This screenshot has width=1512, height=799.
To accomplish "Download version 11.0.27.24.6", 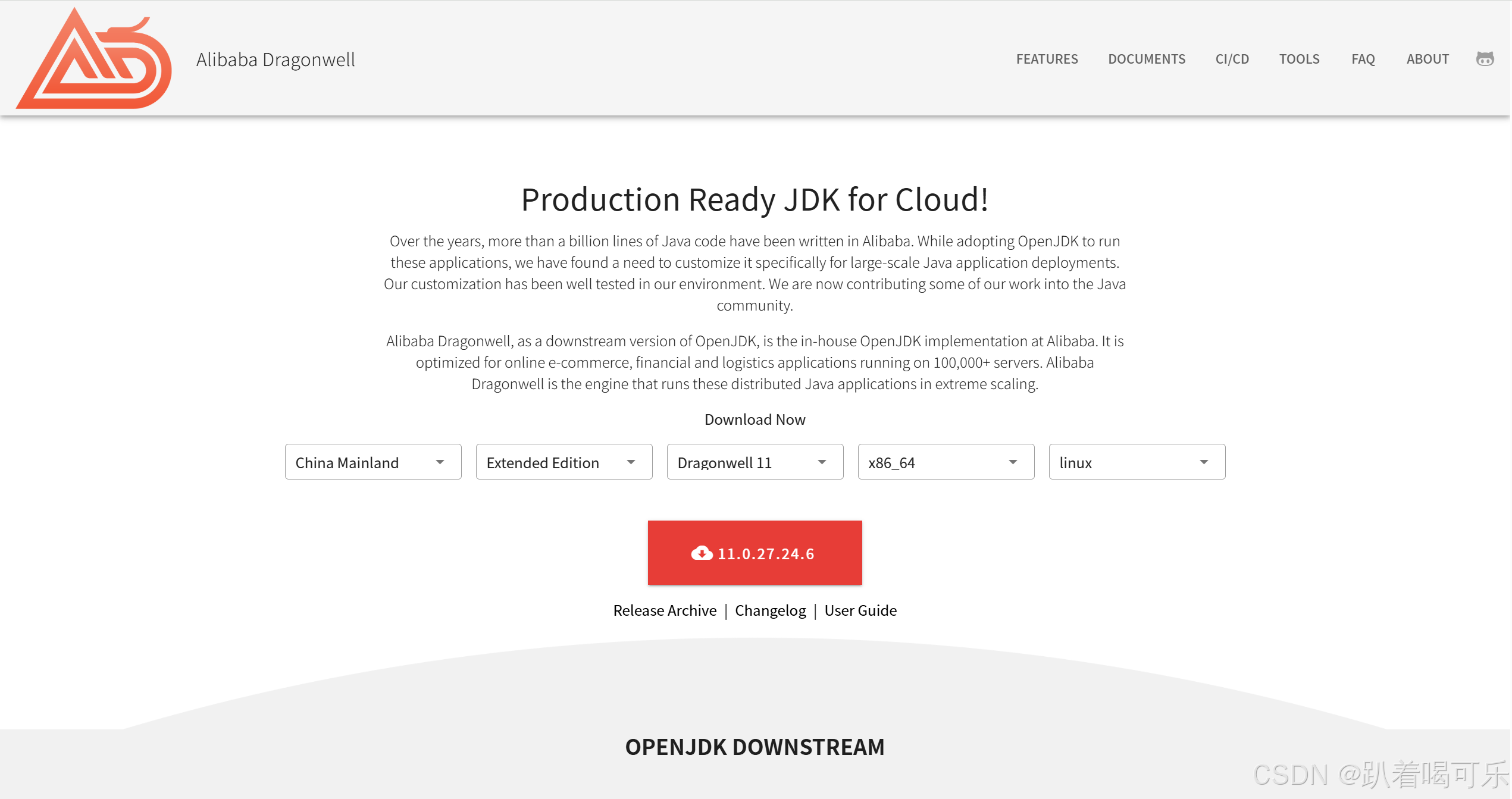I will coord(755,553).
